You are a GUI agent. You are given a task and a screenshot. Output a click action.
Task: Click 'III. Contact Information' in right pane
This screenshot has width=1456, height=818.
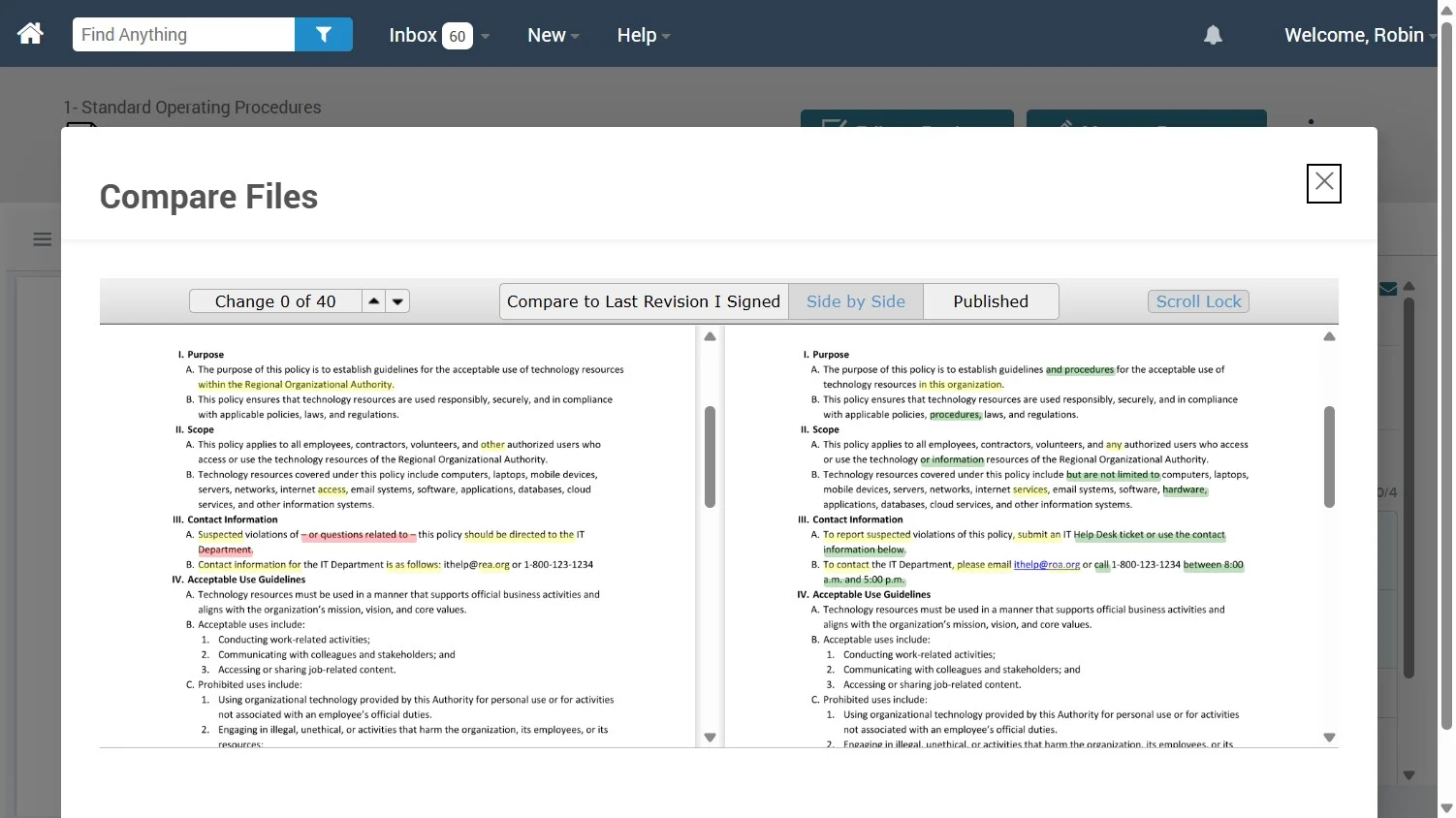point(850,519)
